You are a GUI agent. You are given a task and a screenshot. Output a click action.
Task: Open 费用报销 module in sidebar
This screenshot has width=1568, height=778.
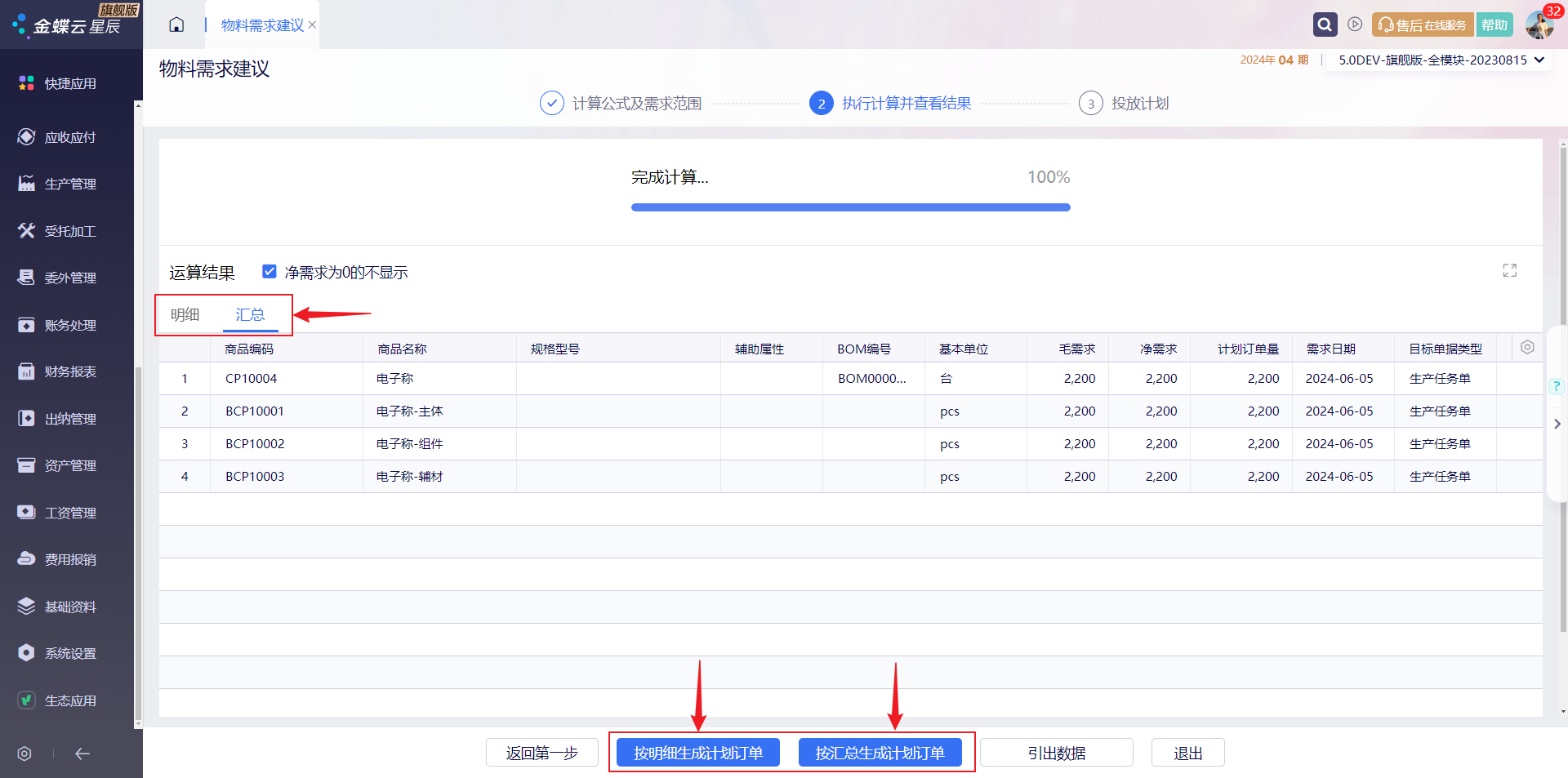(57, 559)
